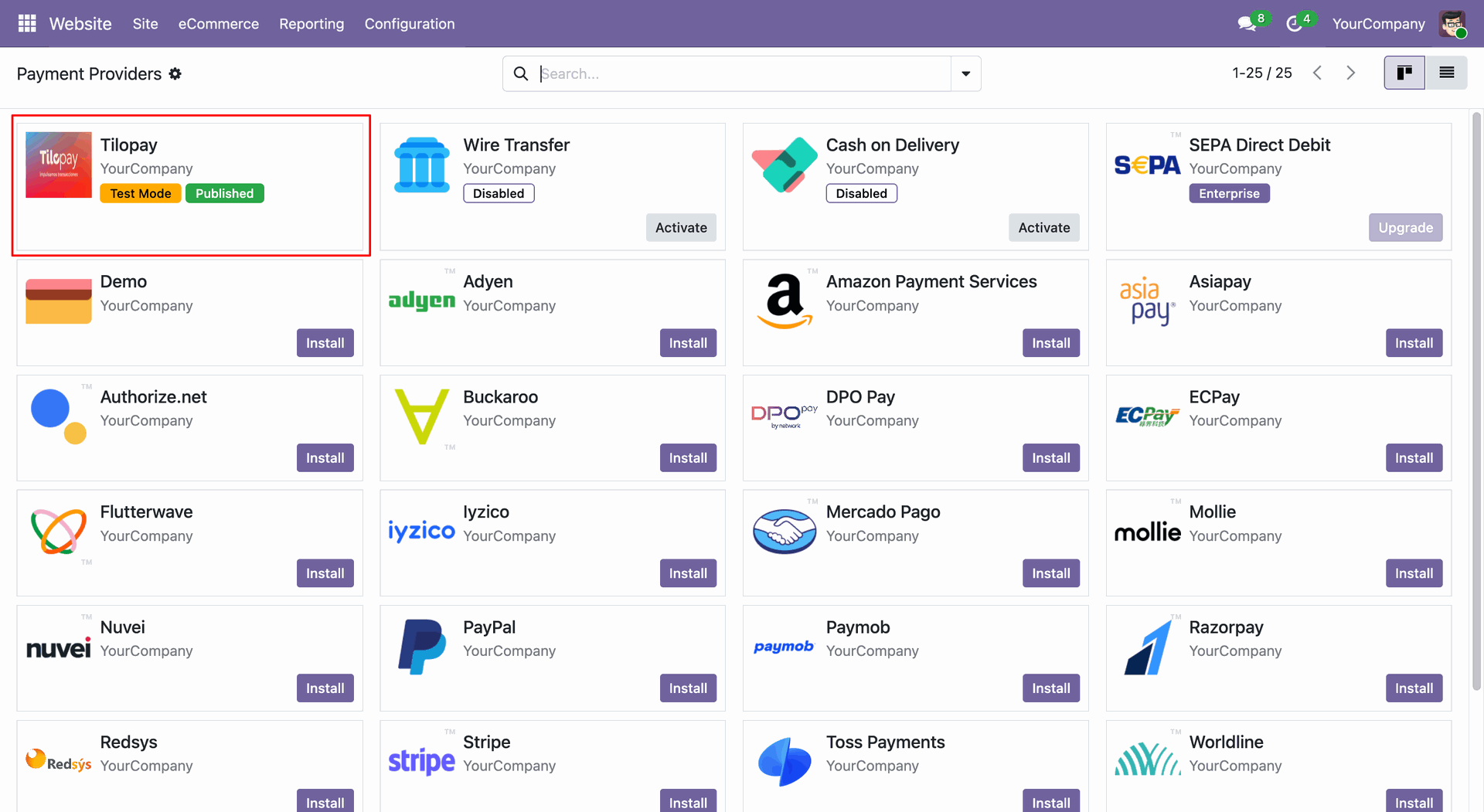Open the Site menu
The height and width of the screenshot is (812, 1484).
tap(145, 24)
